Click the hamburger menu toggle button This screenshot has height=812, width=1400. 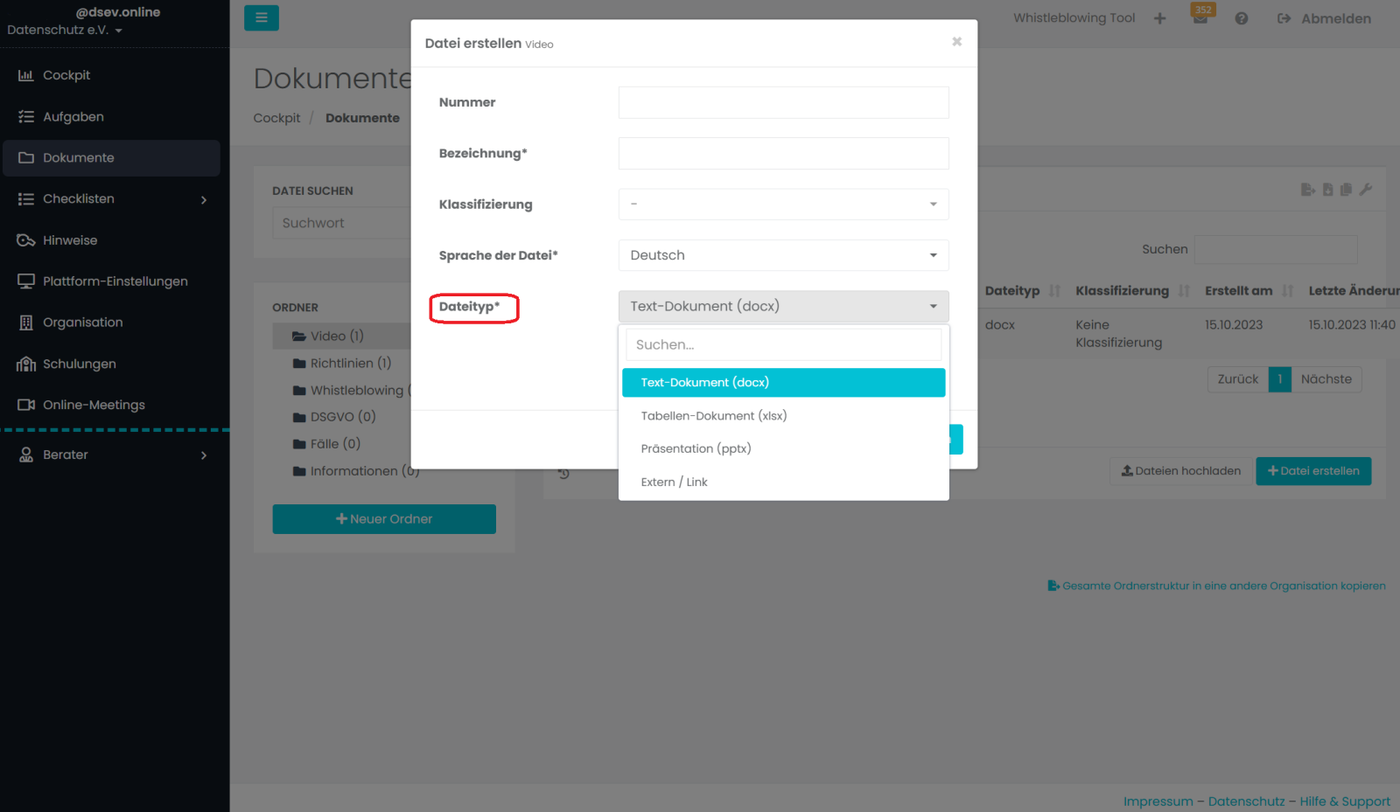pyautogui.click(x=261, y=18)
